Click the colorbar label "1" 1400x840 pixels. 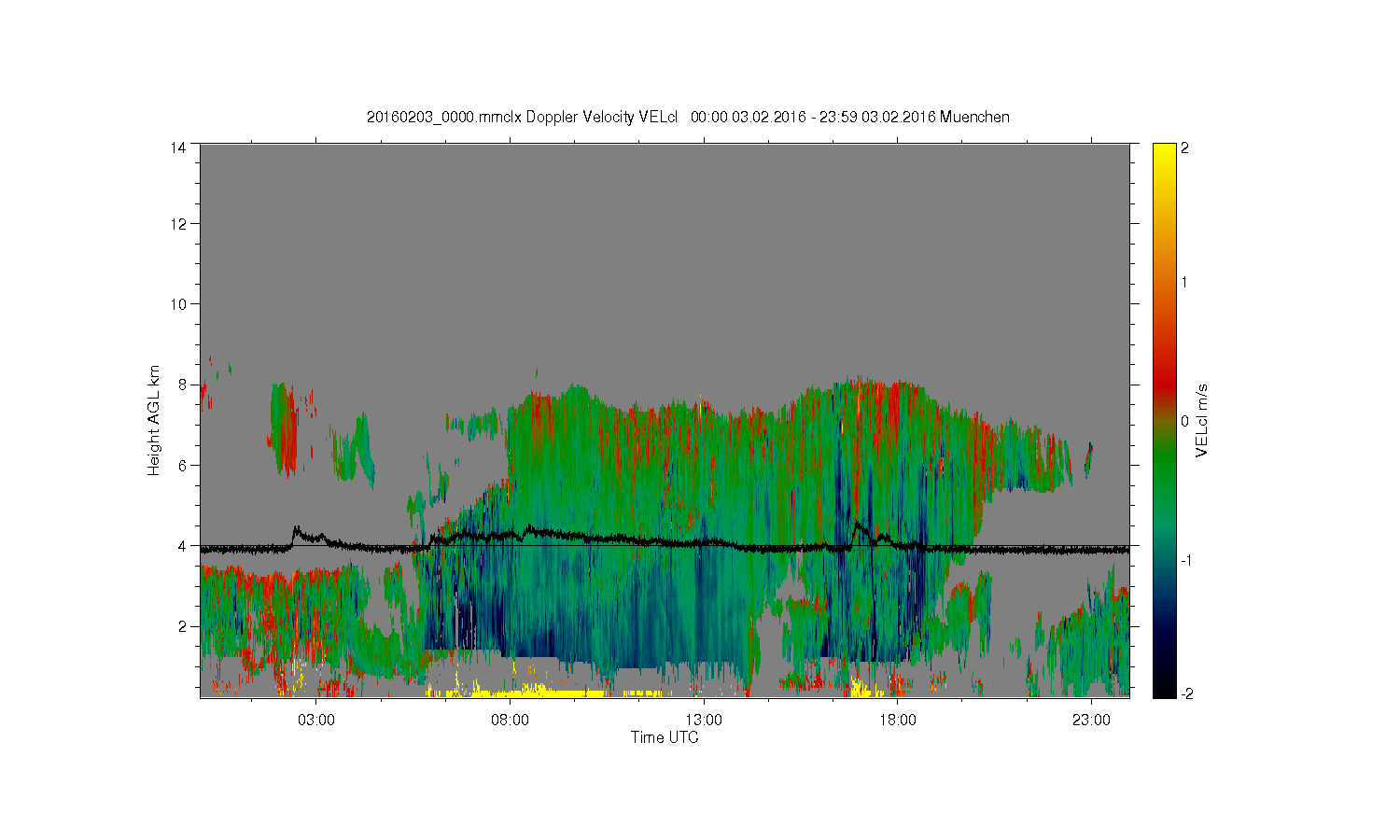pos(1184,282)
